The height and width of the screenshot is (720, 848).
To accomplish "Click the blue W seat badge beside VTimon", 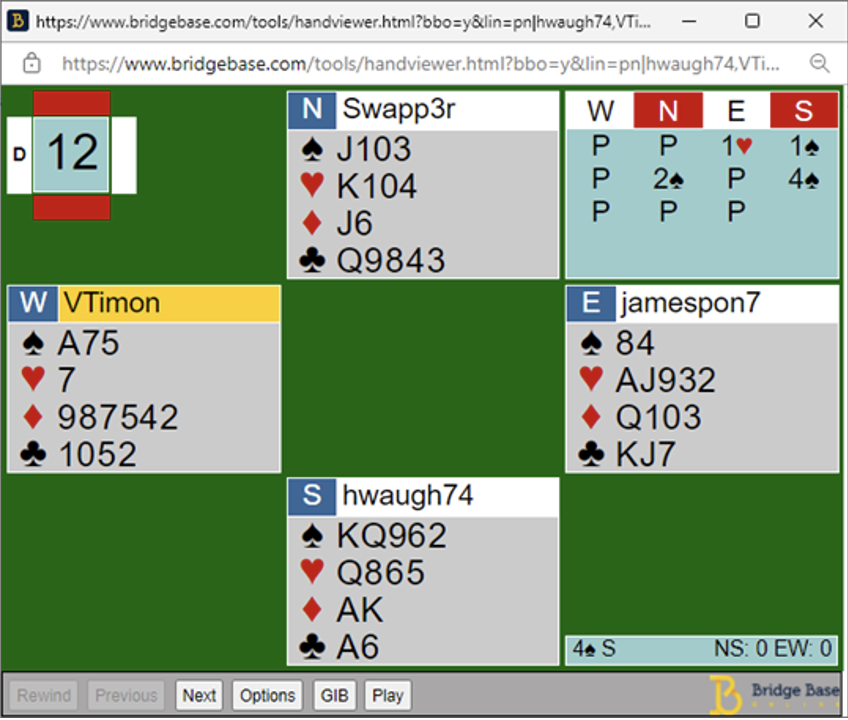I will click(x=33, y=303).
